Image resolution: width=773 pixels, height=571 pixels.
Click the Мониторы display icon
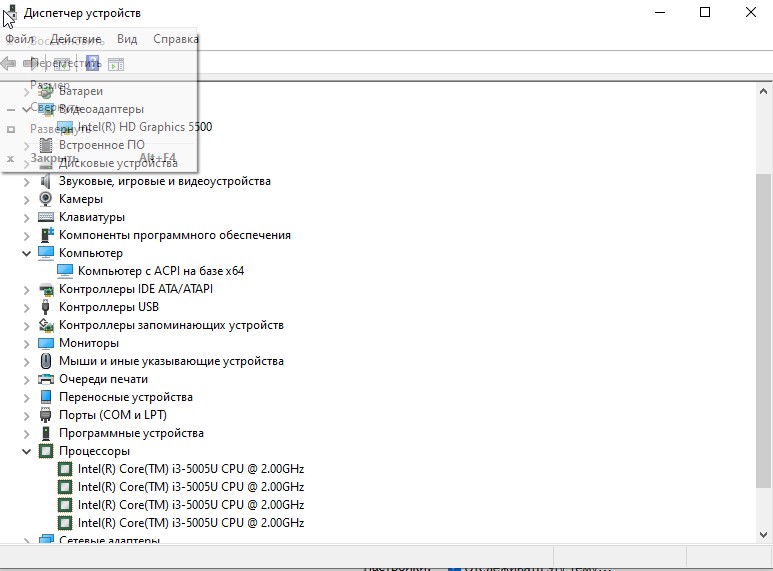coord(46,343)
